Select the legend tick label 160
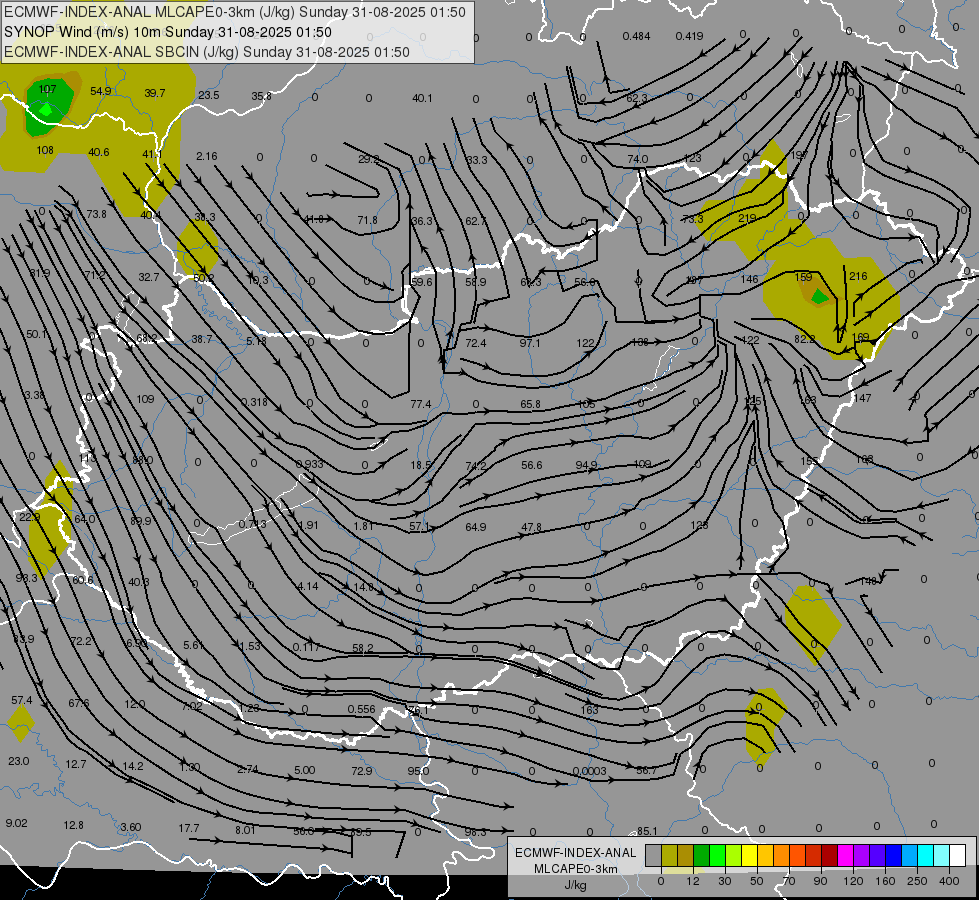The height and width of the screenshot is (900, 979). (x=885, y=881)
